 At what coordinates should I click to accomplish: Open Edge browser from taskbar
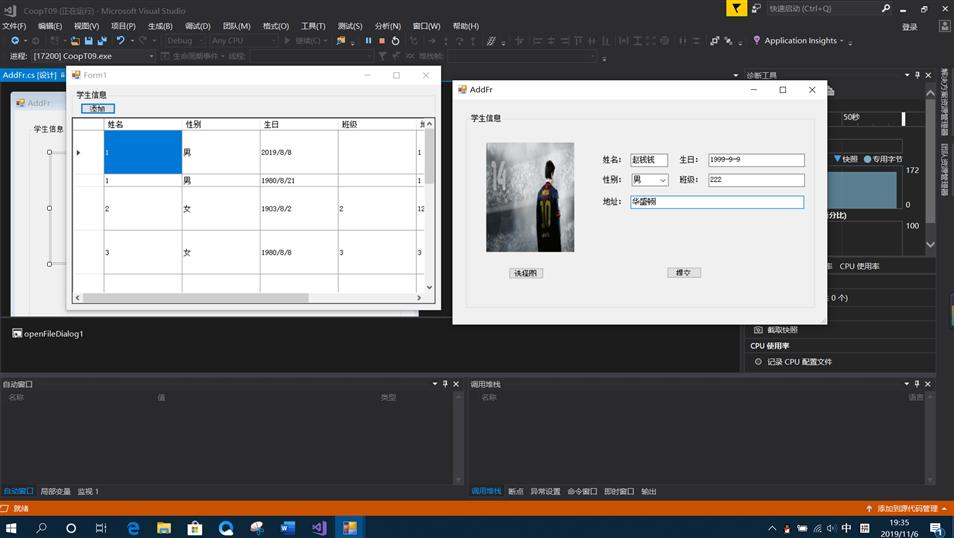[x=133, y=528]
